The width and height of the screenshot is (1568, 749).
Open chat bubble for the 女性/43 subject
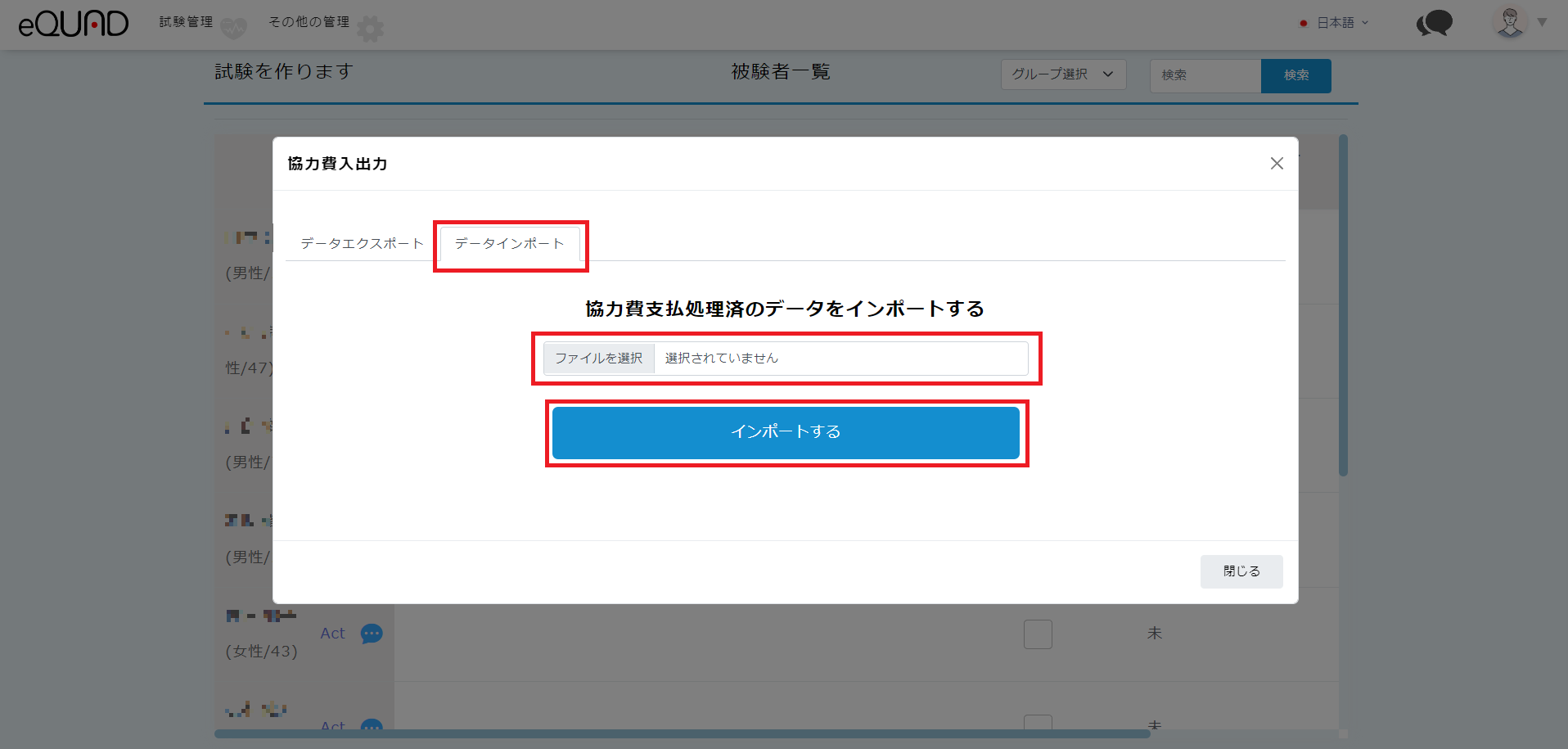(x=372, y=634)
